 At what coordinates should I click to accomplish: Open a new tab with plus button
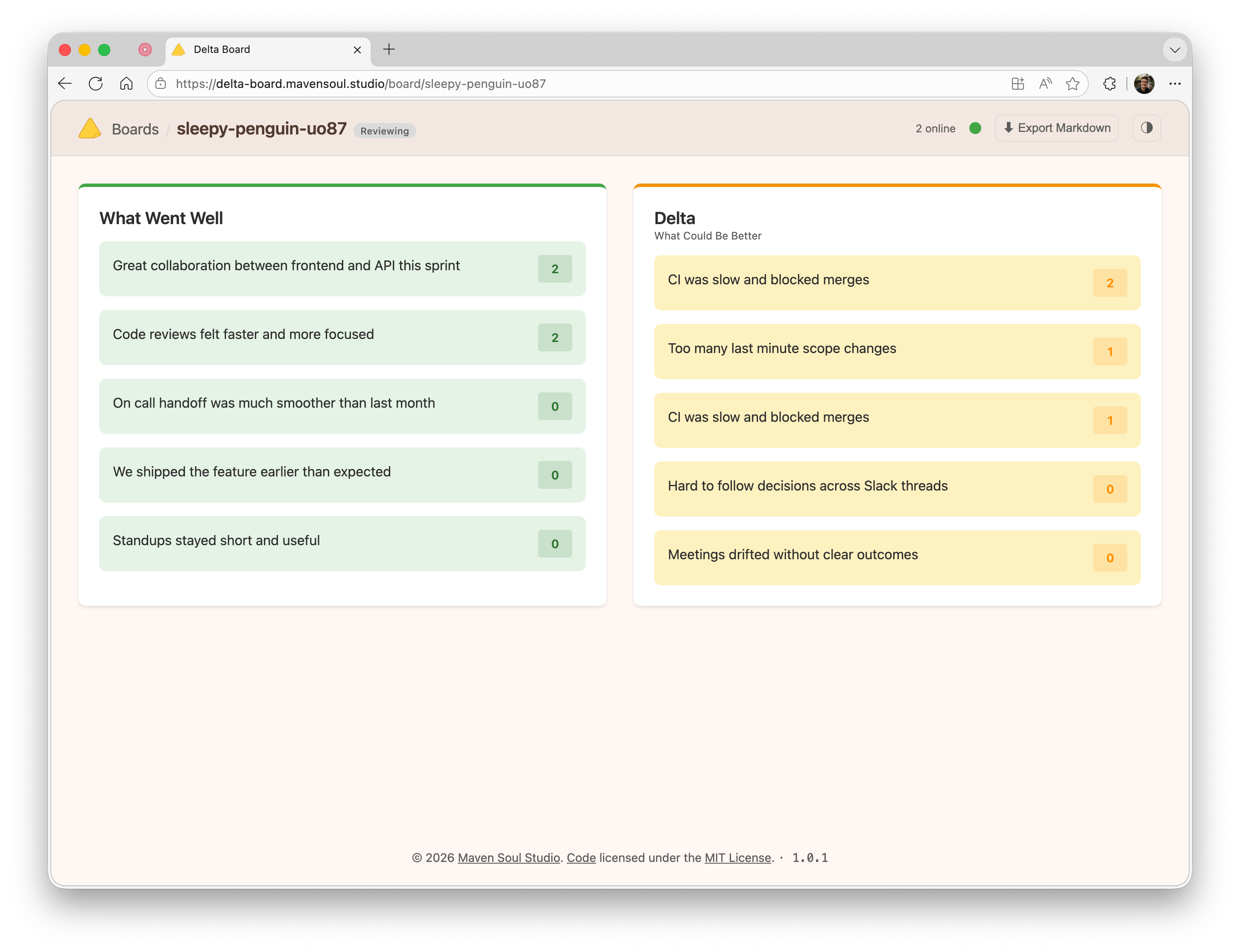[x=389, y=50]
